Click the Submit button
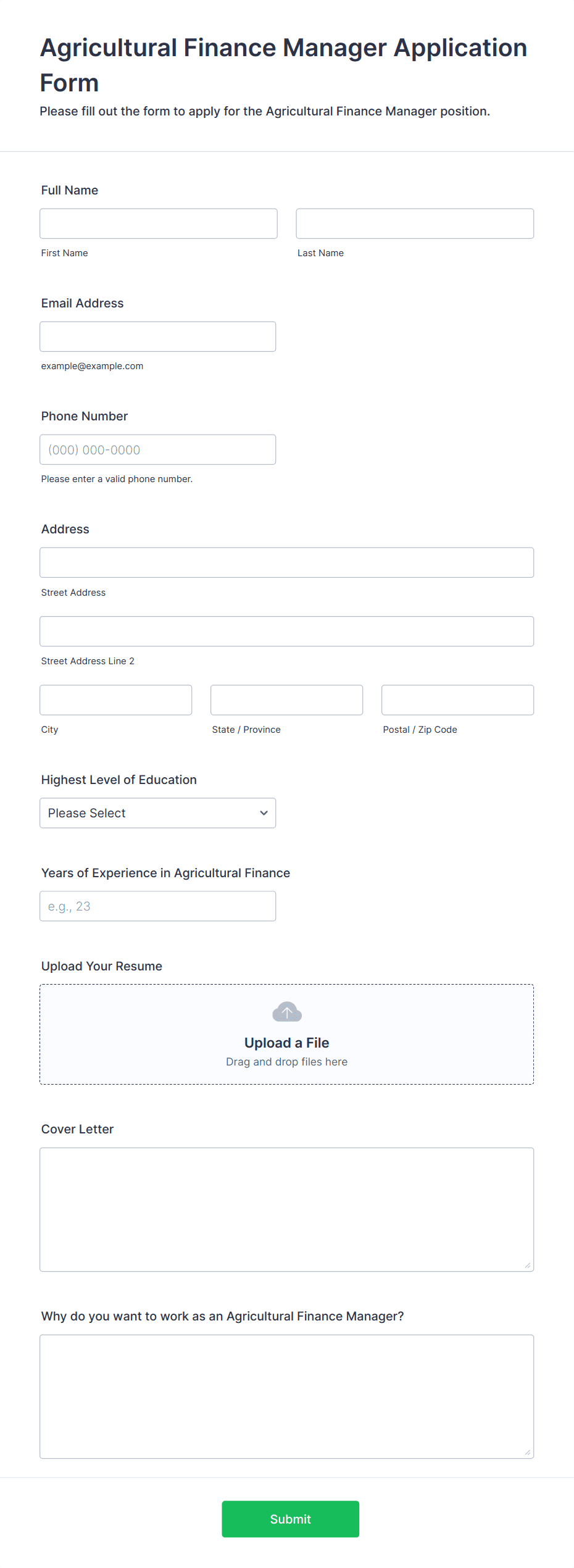 click(x=291, y=1519)
